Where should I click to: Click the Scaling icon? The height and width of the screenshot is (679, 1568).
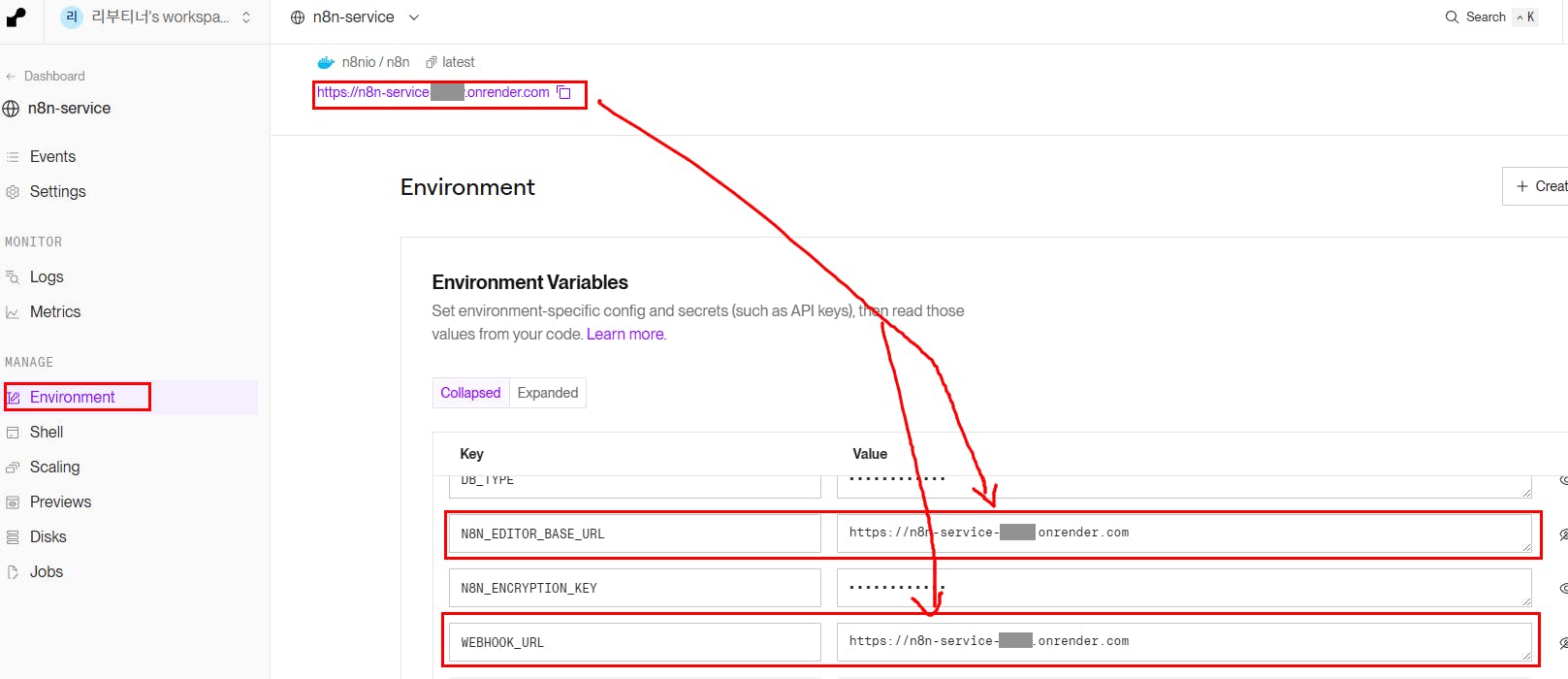pos(13,467)
